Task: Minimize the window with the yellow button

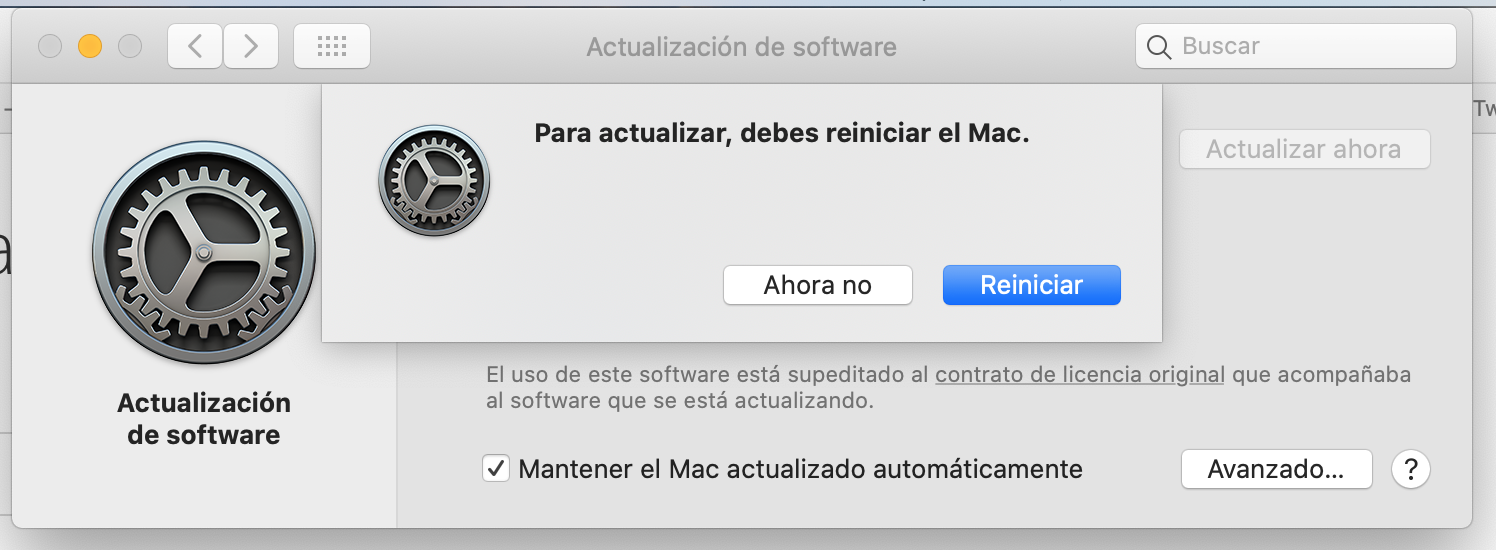Action: point(90,46)
